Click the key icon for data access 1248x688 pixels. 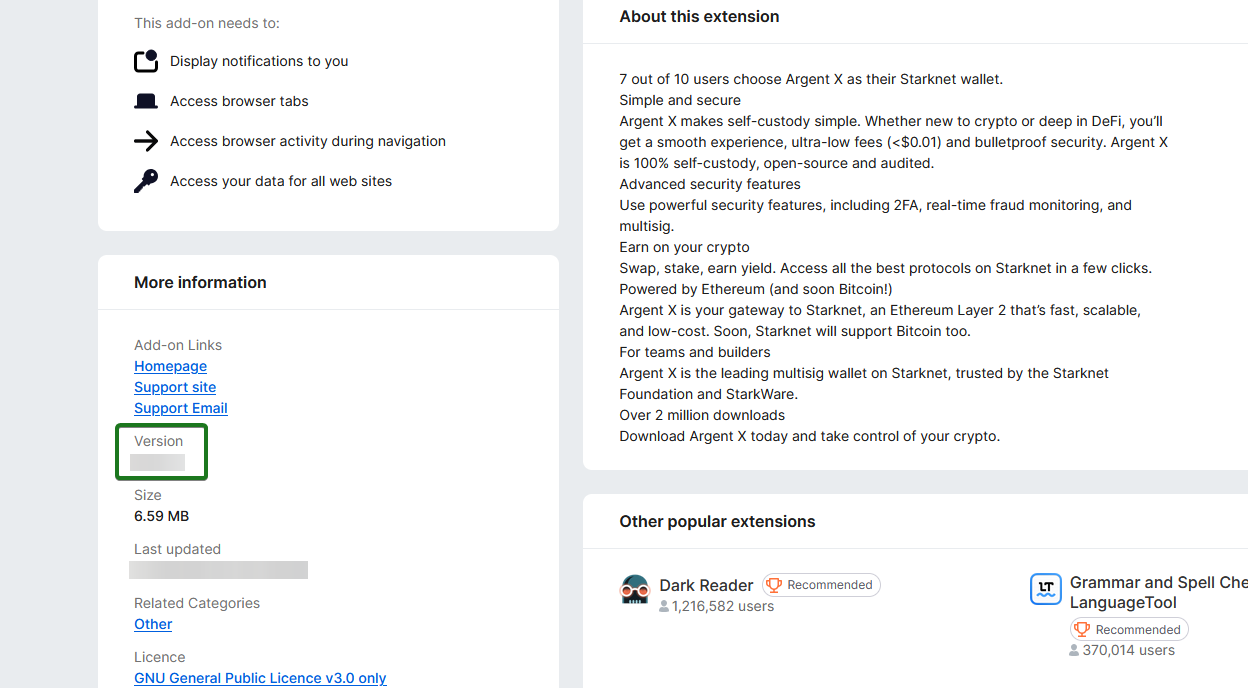tap(146, 181)
